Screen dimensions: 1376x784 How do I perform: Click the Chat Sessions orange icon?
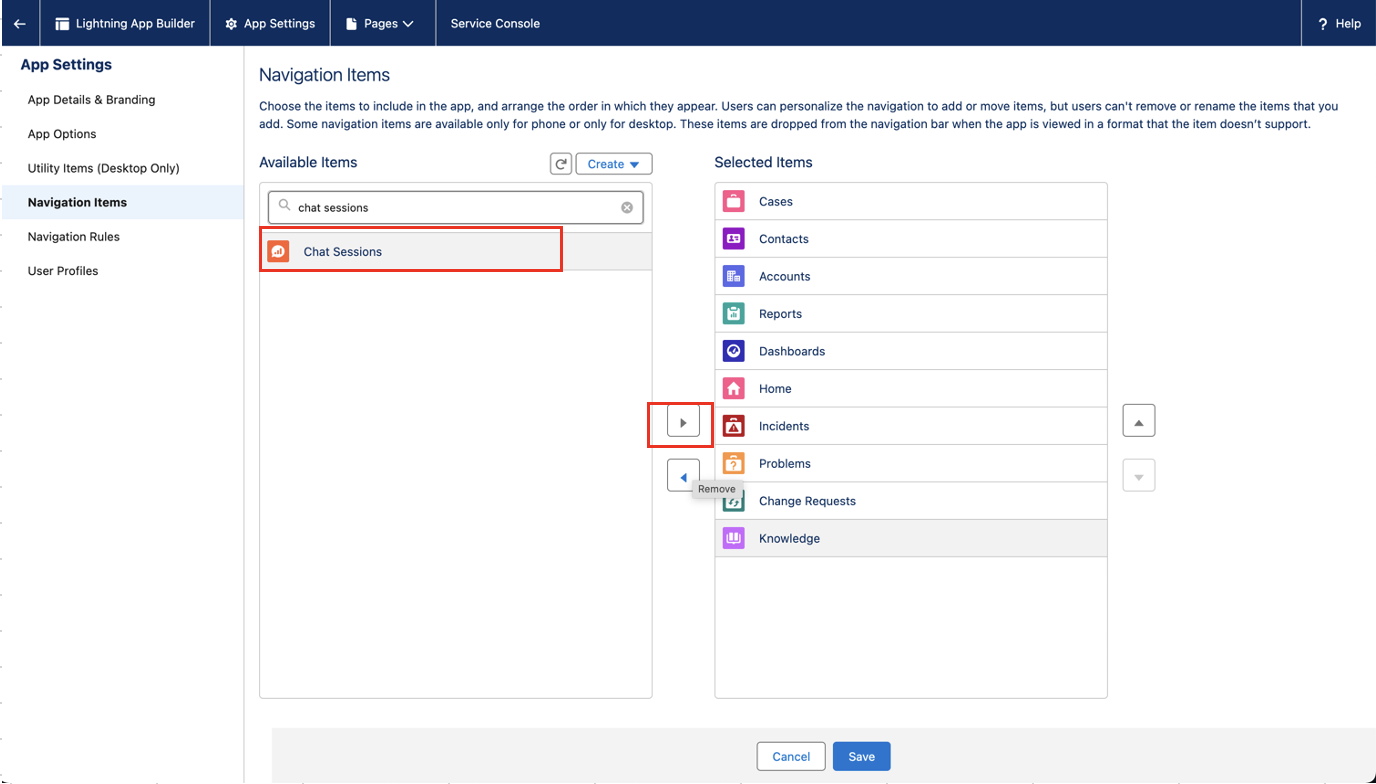coord(279,252)
